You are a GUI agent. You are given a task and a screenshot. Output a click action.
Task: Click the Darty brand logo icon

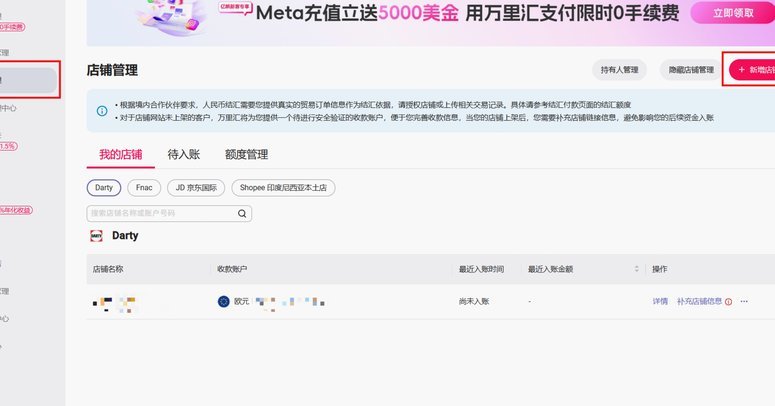pos(96,236)
